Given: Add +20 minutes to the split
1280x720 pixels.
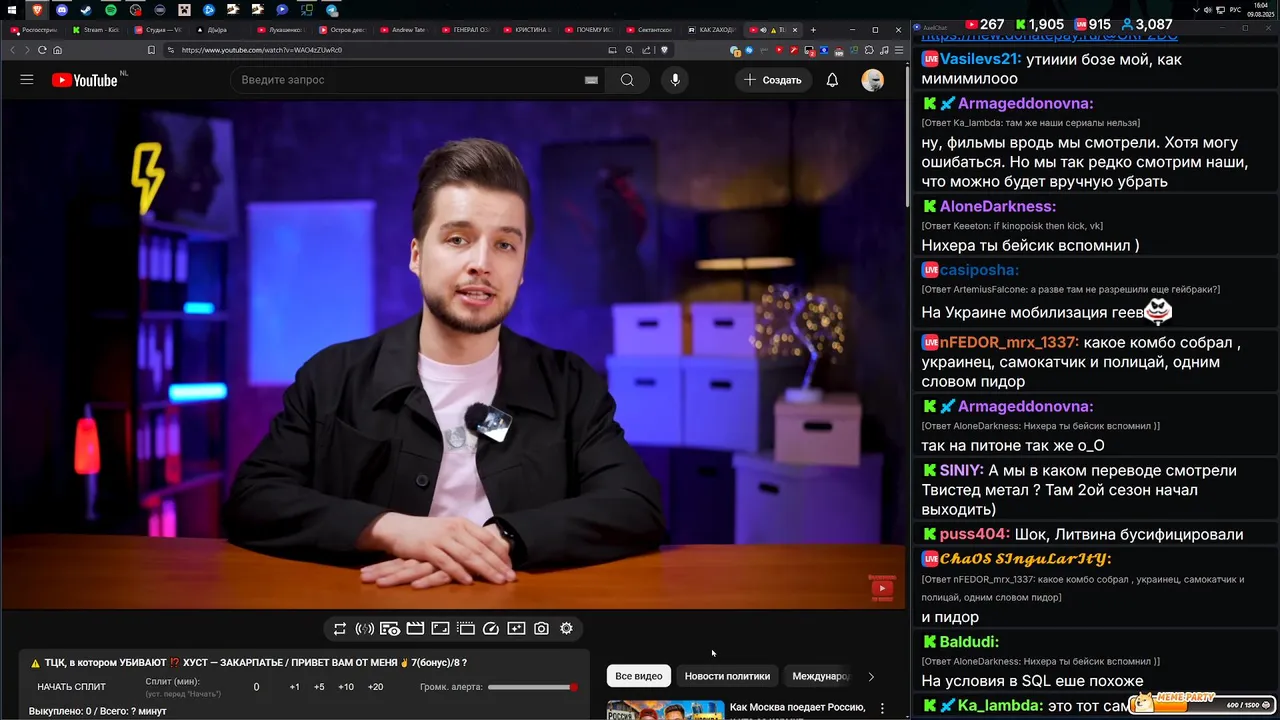Looking at the screenshot, I should (375, 687).
